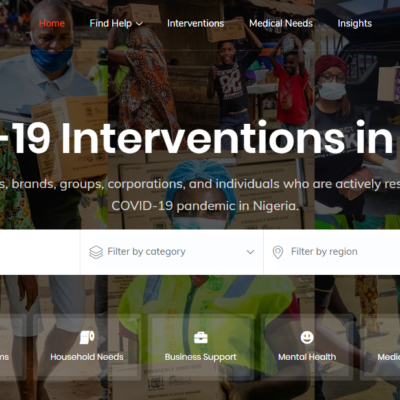Click the layers icon beside Filter by category
Viewport: 400px width, 400px height.
point(96,252)
